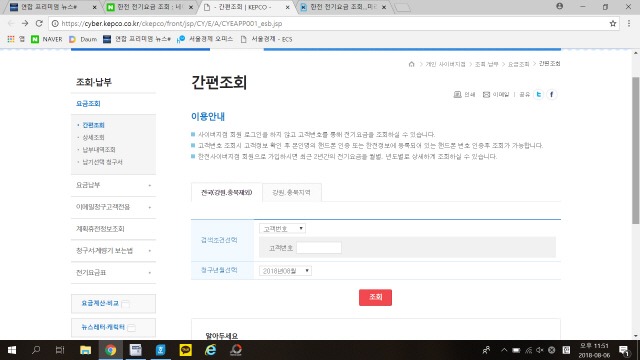This screenshot has width=640, height=360.
Task: Select 납기선택 청구서 in the side menu
Action: tap(102, 162)
